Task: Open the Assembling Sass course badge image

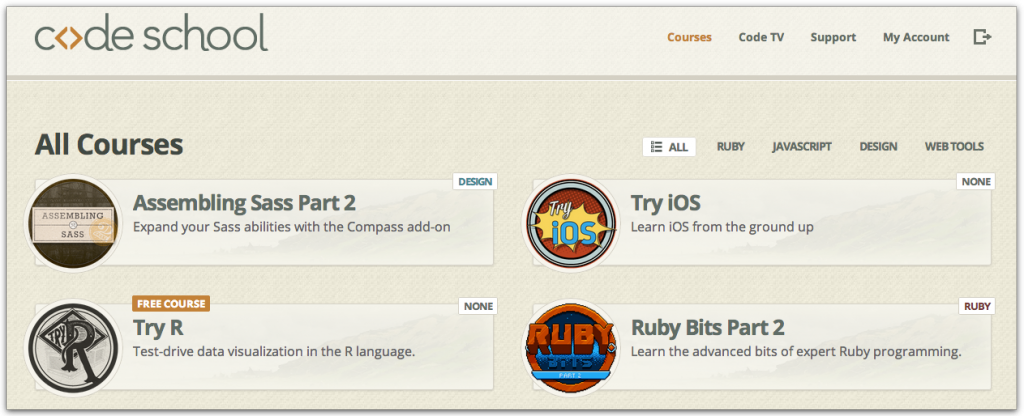Action: coord(73,223)
